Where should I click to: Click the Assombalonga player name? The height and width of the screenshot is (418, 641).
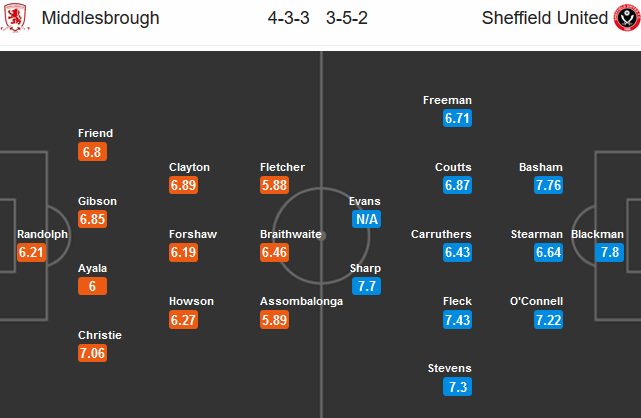pos(301,302)
